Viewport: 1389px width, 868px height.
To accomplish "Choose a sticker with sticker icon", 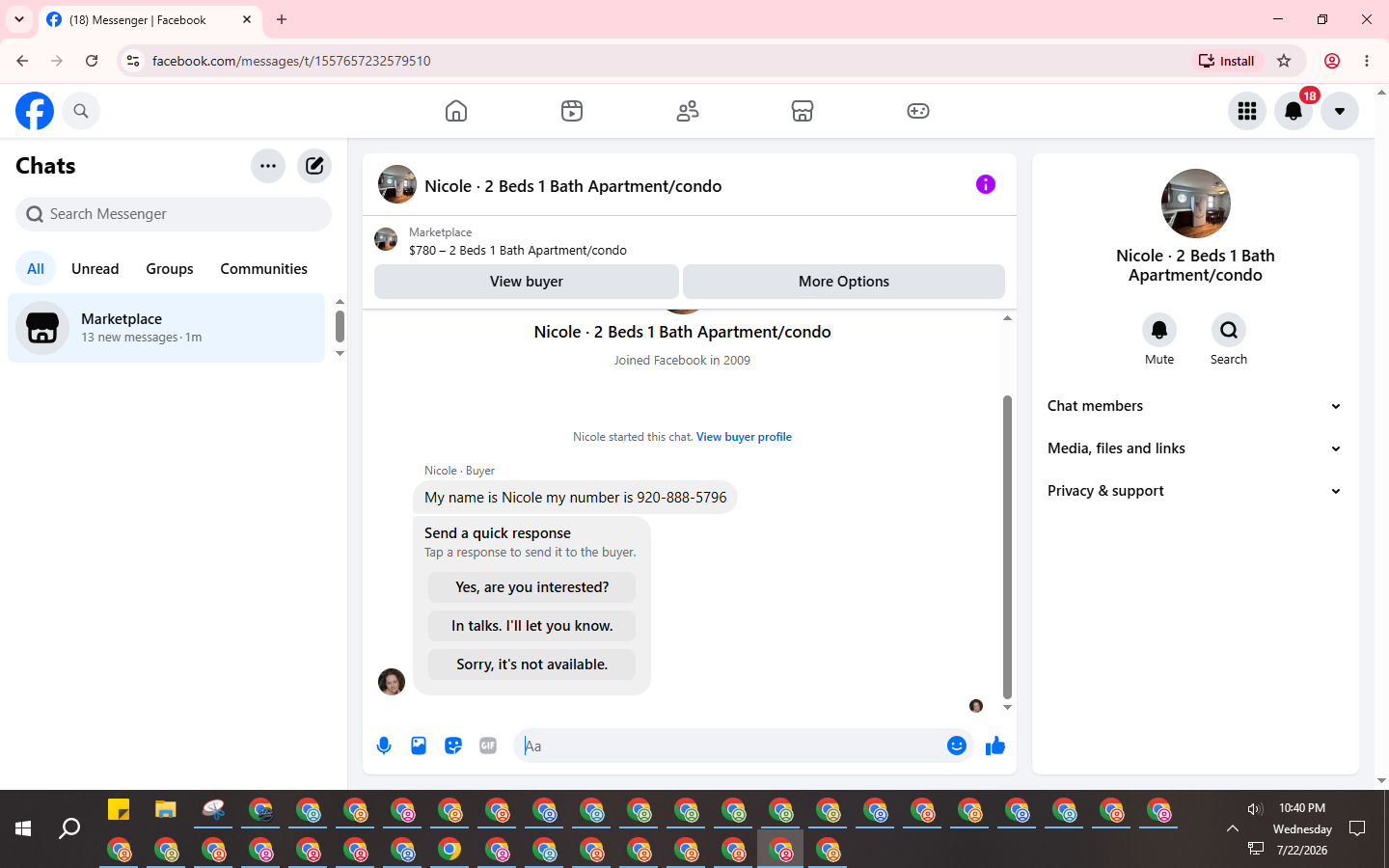I will [453, 746].
